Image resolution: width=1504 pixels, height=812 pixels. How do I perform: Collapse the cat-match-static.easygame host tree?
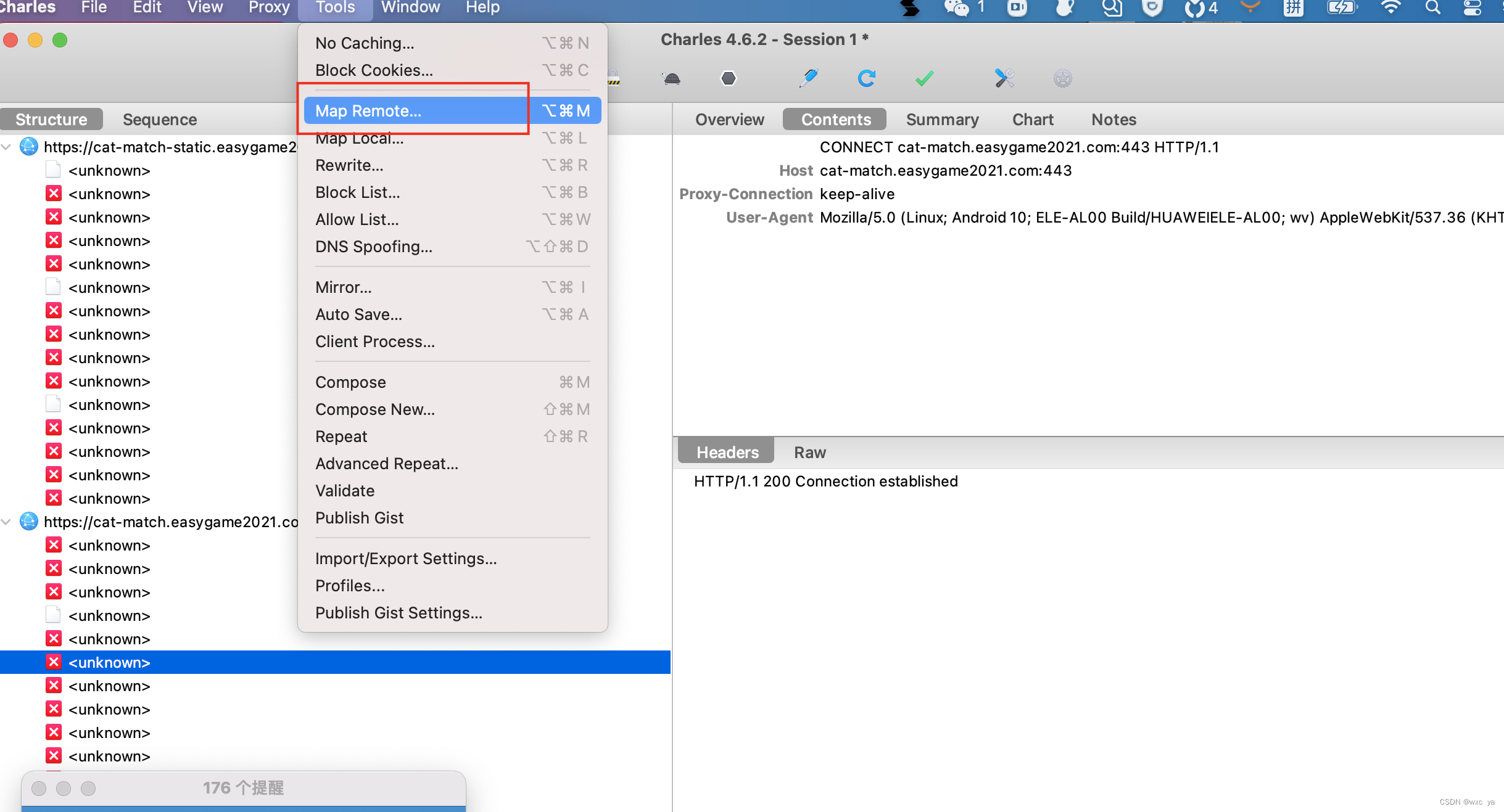click(x=6, y=147)
